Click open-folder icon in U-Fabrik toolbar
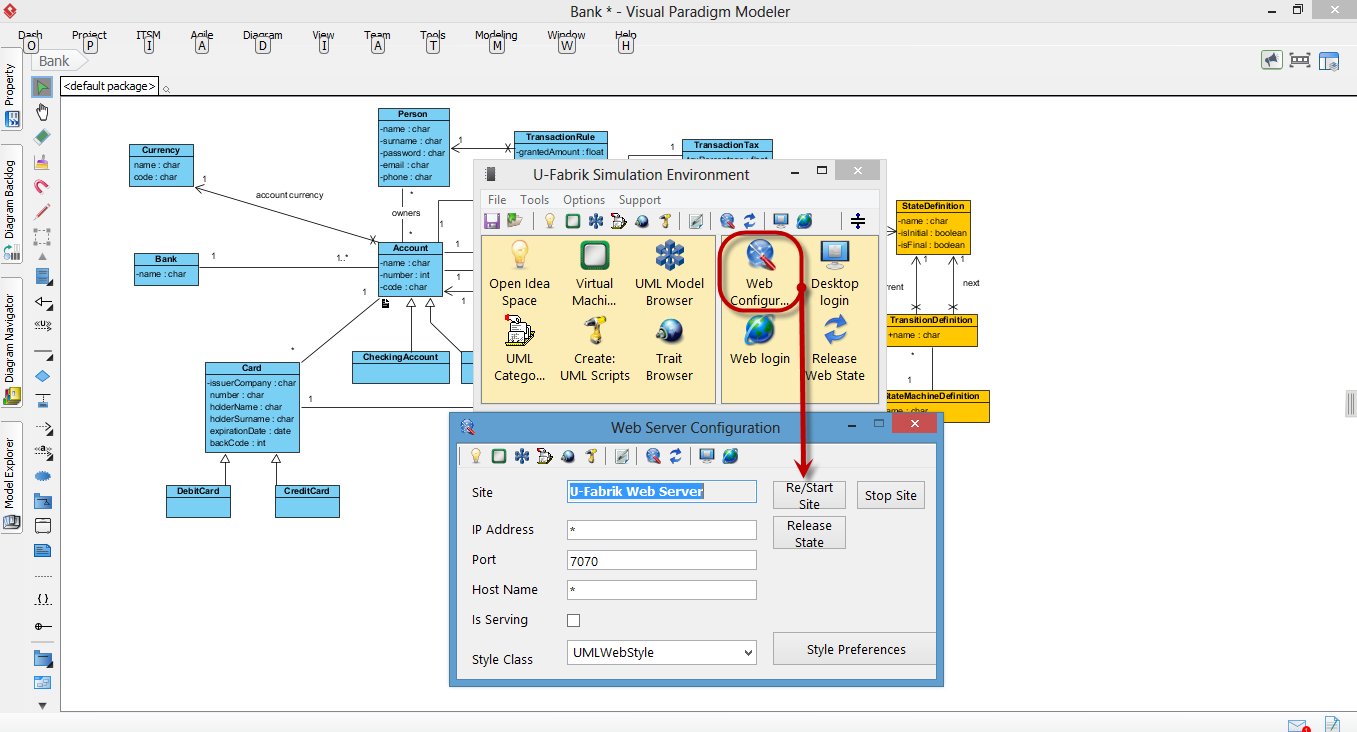The width and height of the screenshot is (1357, 732). tap(514, 221)
